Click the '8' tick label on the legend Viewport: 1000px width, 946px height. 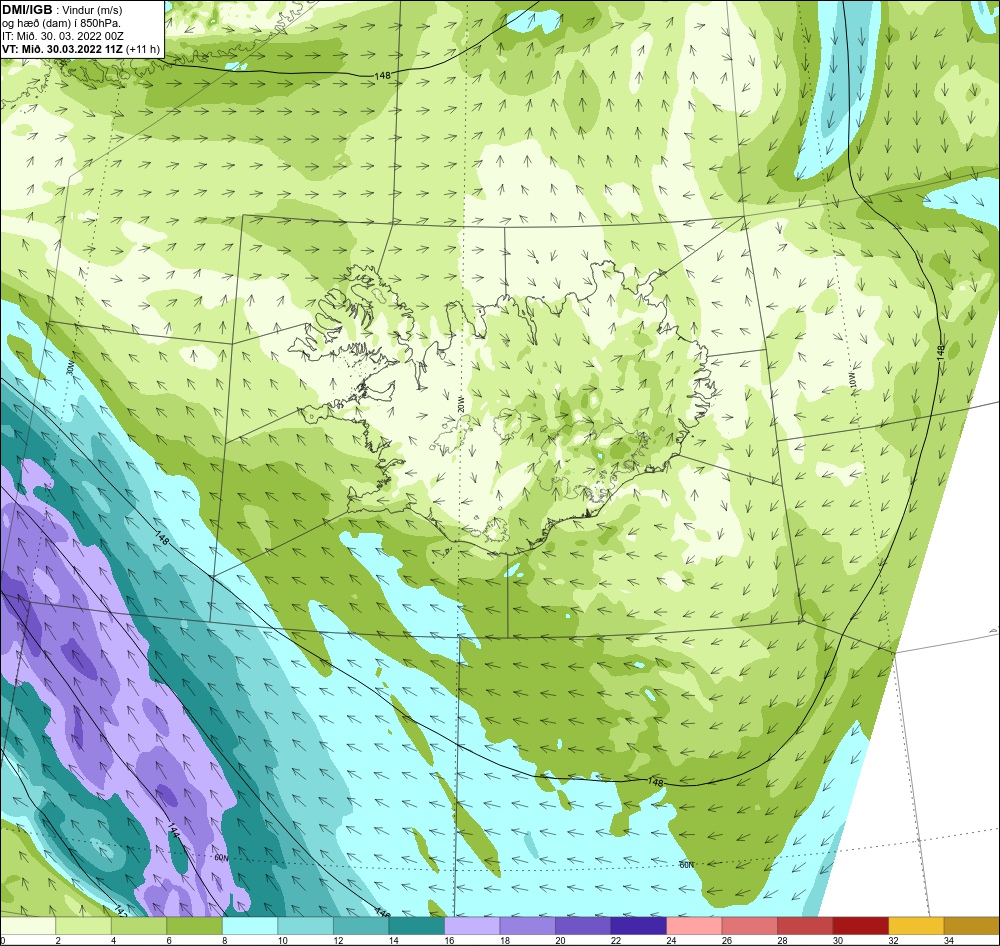tap(225, 940)
